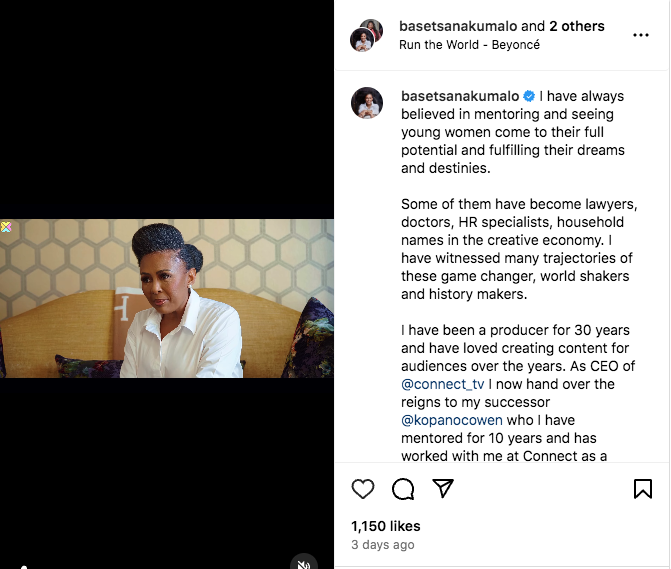Open the @kopanocowen mention

tap(453, 420)
